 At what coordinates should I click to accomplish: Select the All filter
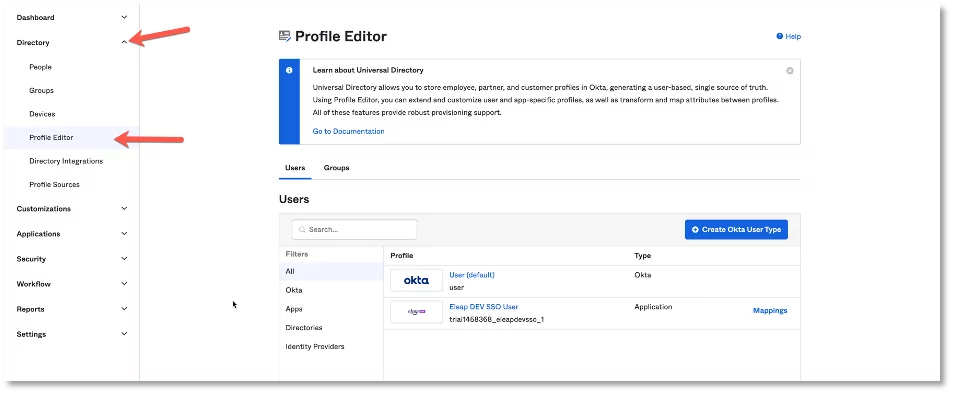coord(332,271)
